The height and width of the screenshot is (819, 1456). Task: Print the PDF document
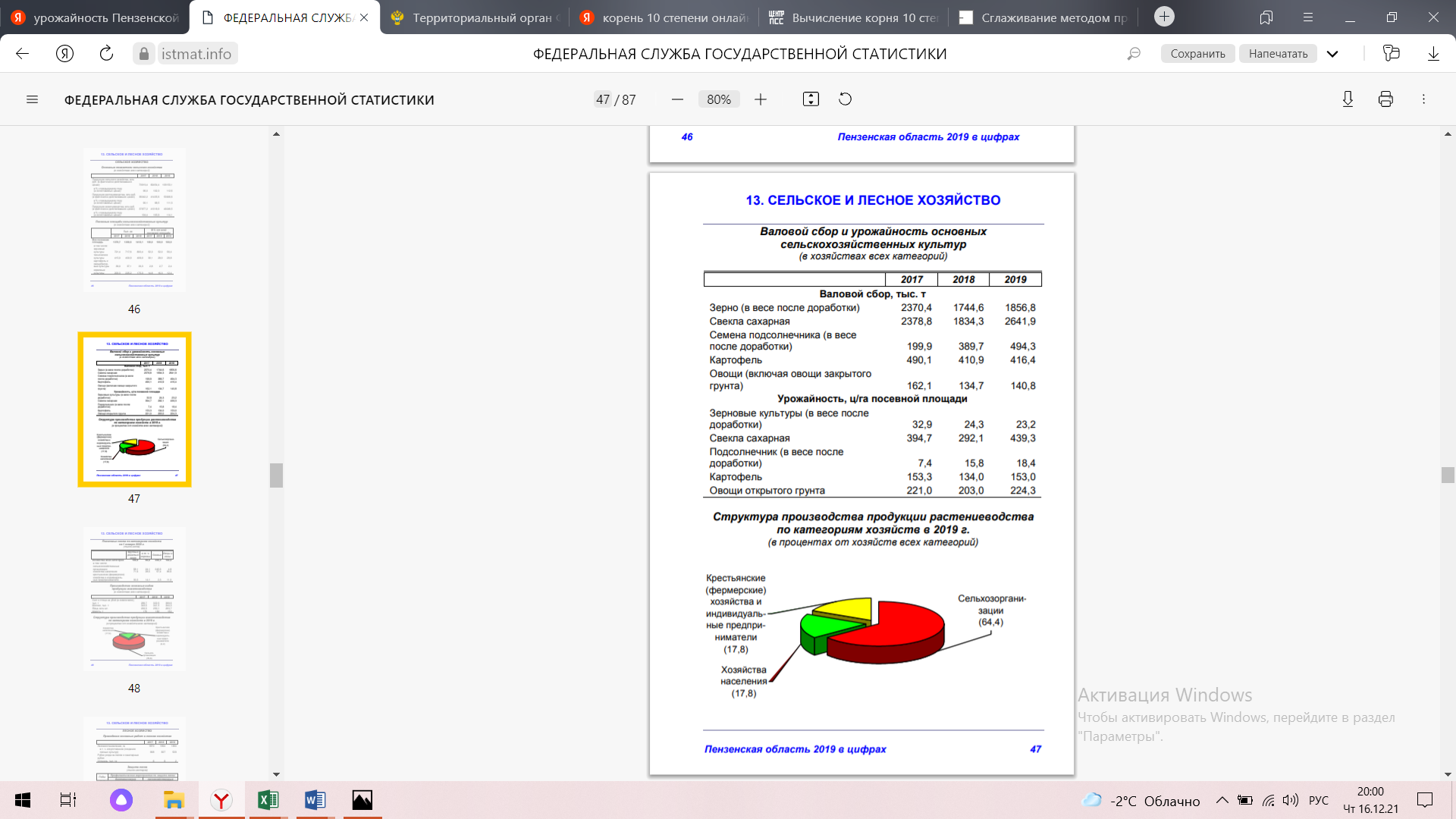pos(1385,99)
